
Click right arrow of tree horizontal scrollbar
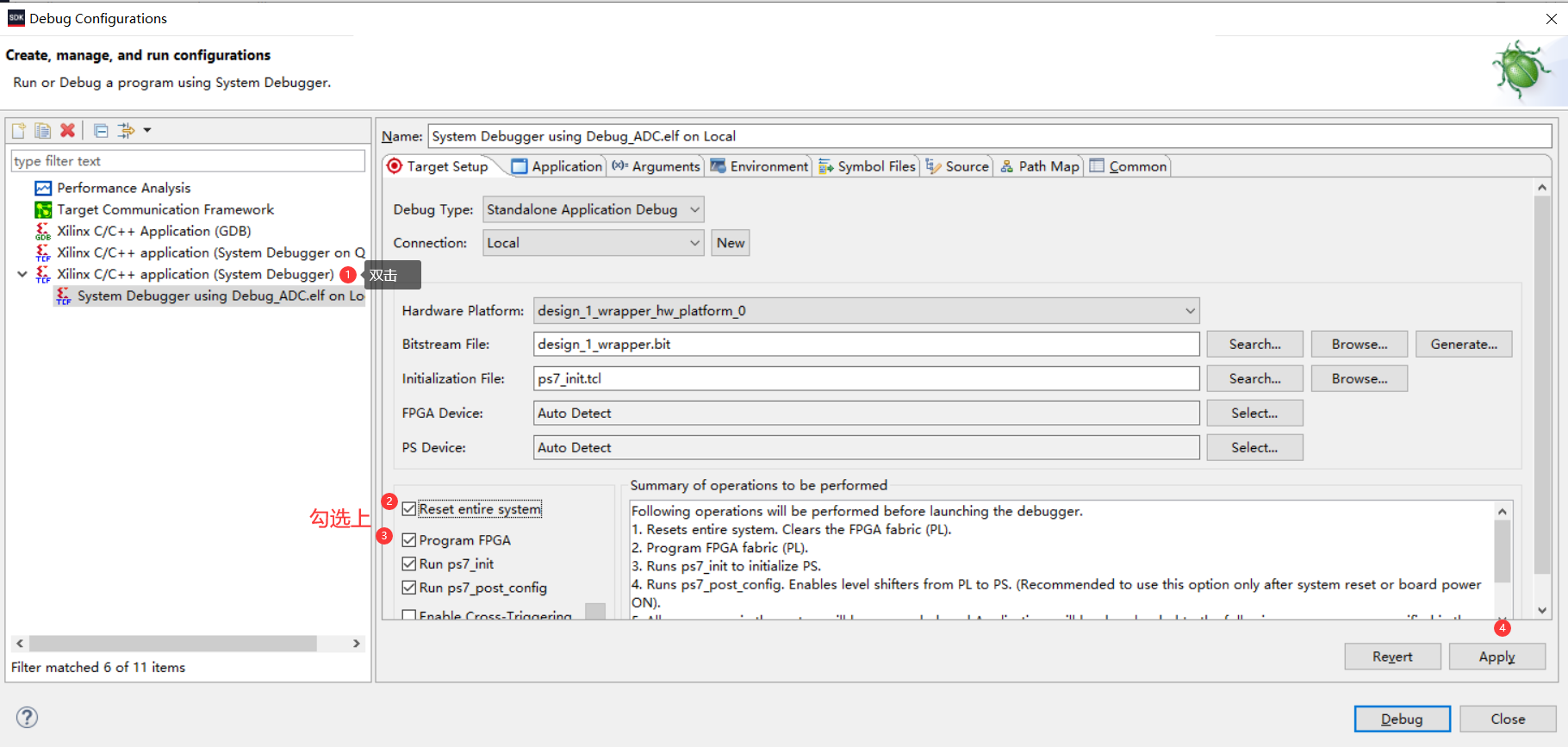(356, 644)
